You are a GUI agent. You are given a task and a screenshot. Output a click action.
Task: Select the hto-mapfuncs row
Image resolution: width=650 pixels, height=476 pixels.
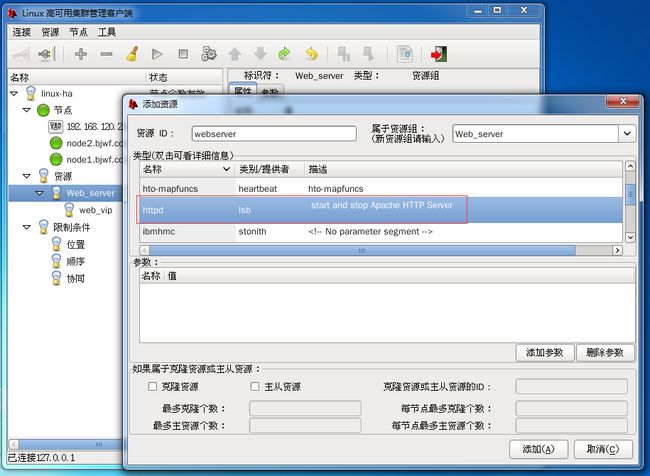381,189
